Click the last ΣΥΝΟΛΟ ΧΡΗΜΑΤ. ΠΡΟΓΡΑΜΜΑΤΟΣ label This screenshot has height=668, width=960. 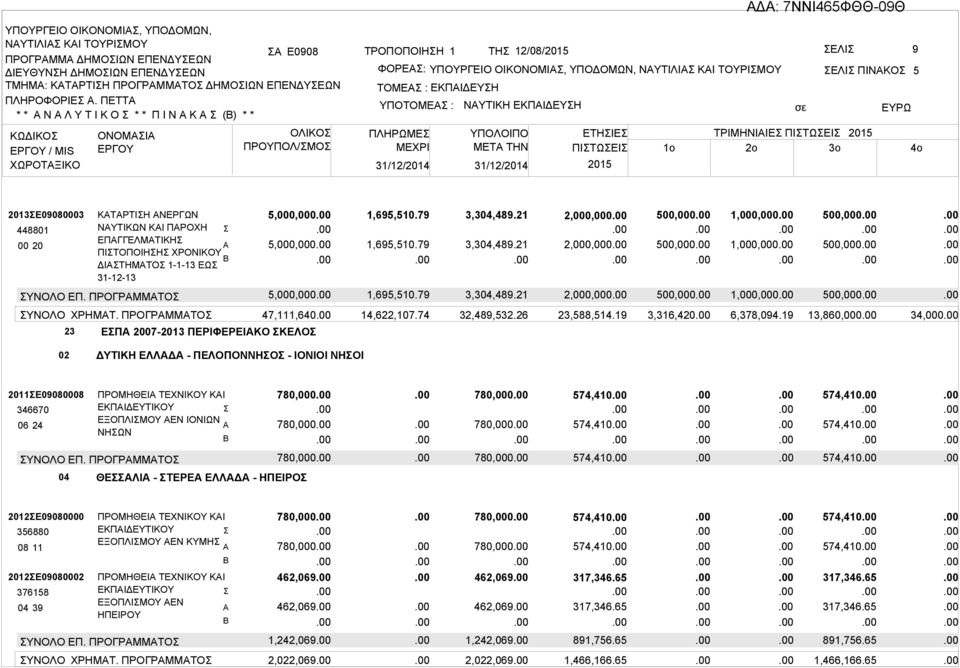tap(116, 661)
